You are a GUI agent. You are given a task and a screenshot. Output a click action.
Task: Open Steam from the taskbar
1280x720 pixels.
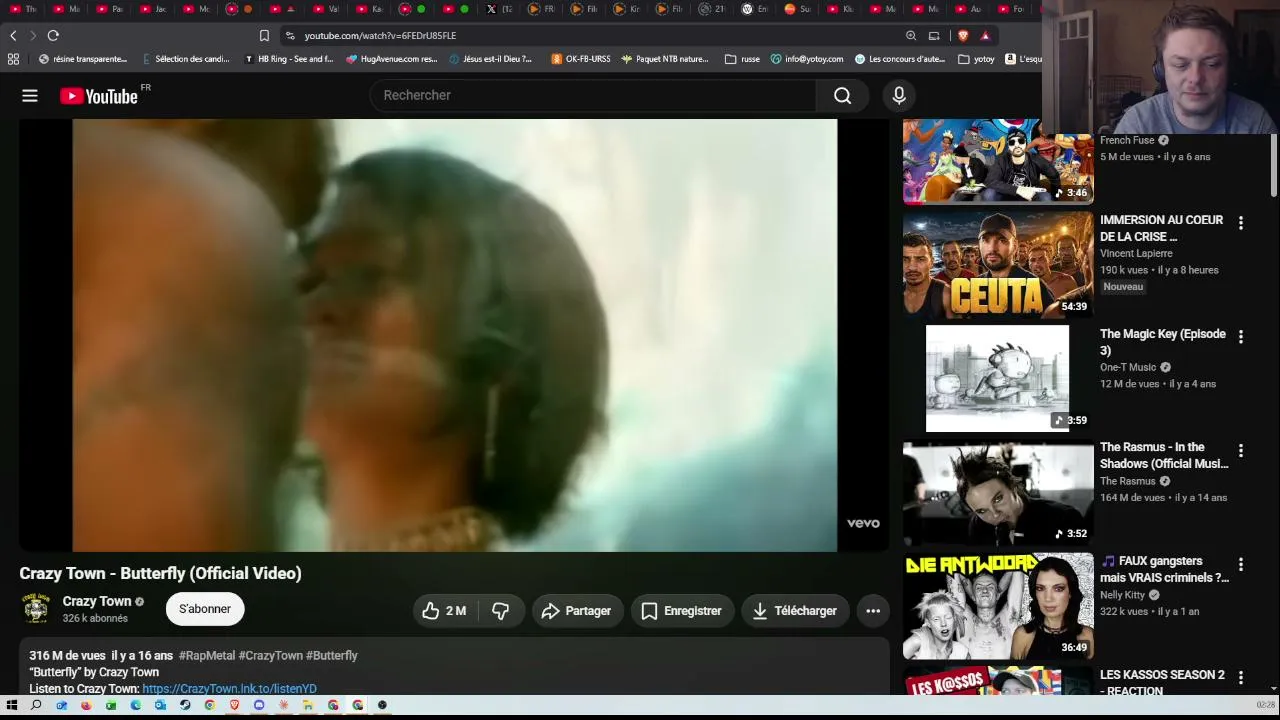coord(185,705)
